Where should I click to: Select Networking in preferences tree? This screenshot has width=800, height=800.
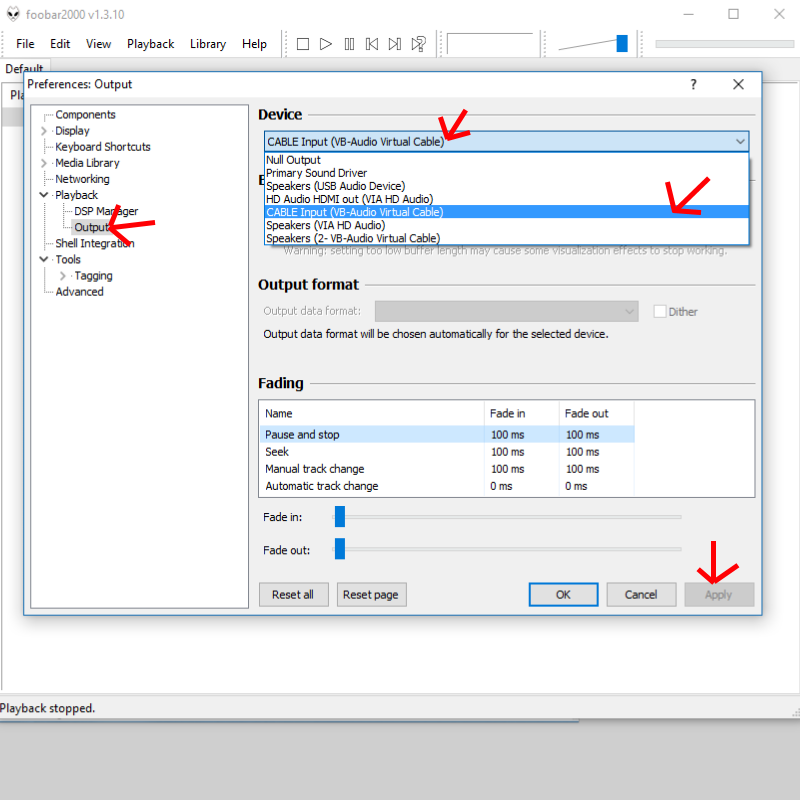tap(82, 179)
